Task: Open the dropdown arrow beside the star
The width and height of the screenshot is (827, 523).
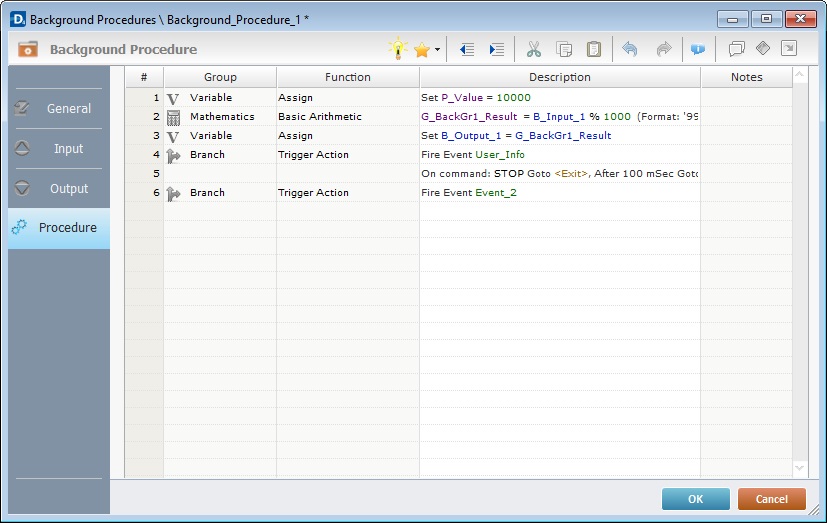Action: [x=437, y=50]
